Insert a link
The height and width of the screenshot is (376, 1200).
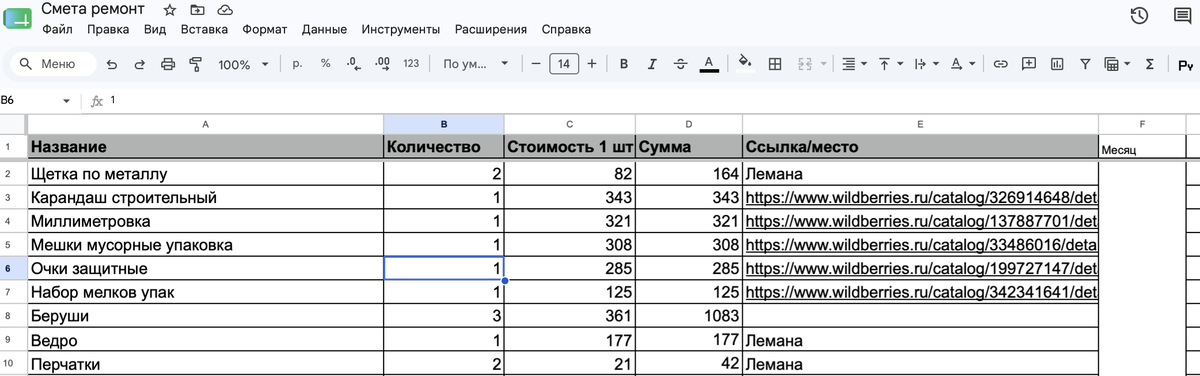coord(1000,64)
